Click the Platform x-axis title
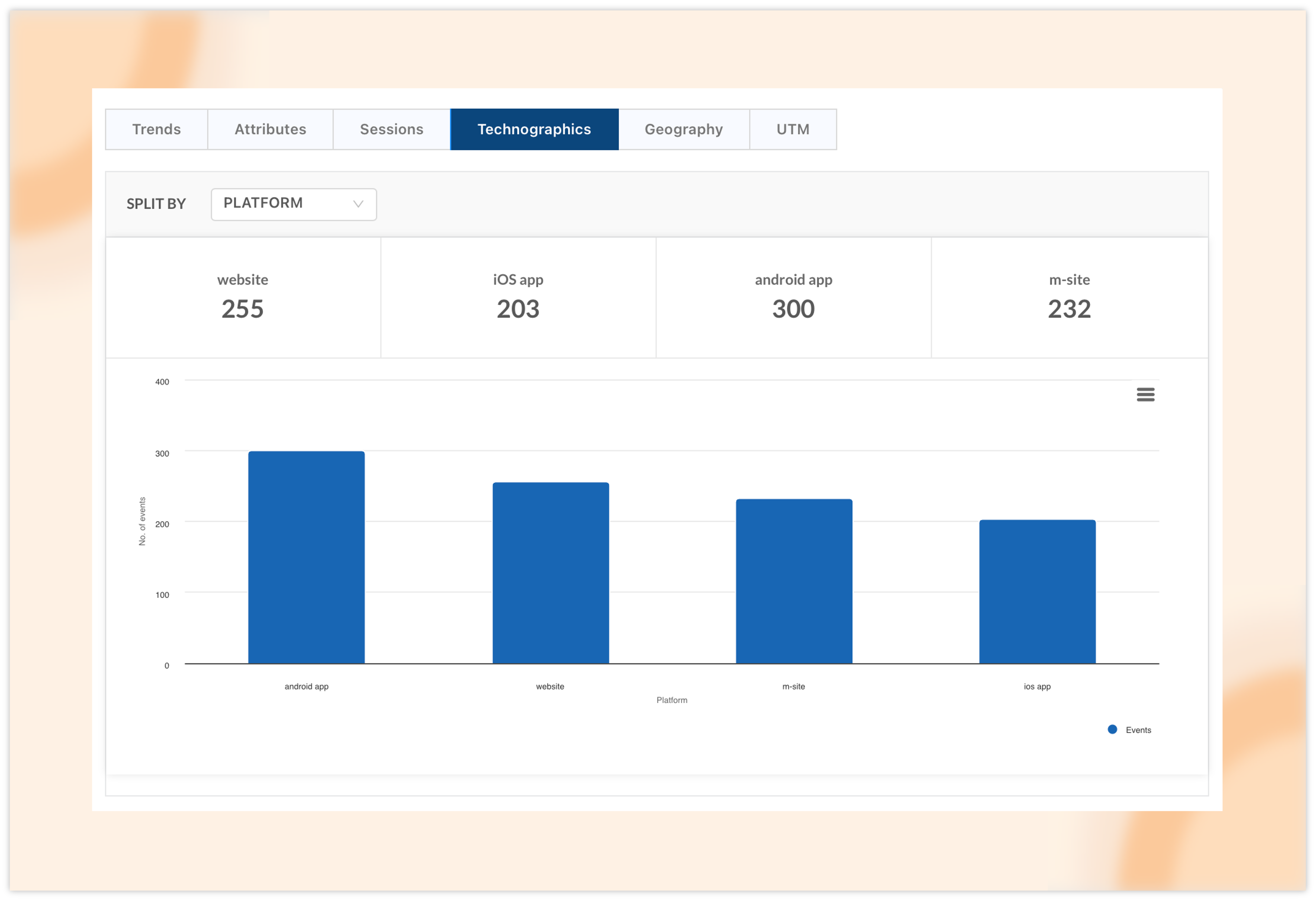Viewport: 1316px width, 900px height. point(672,700)
